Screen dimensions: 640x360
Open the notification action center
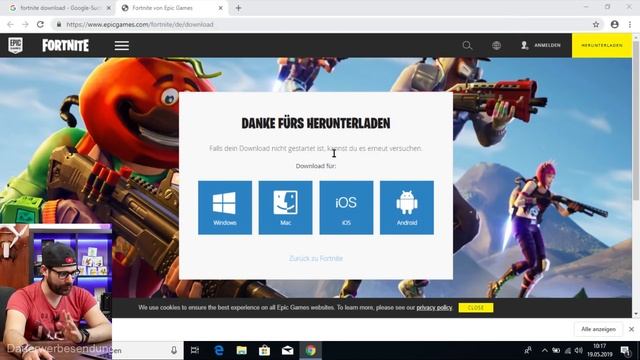625,350
